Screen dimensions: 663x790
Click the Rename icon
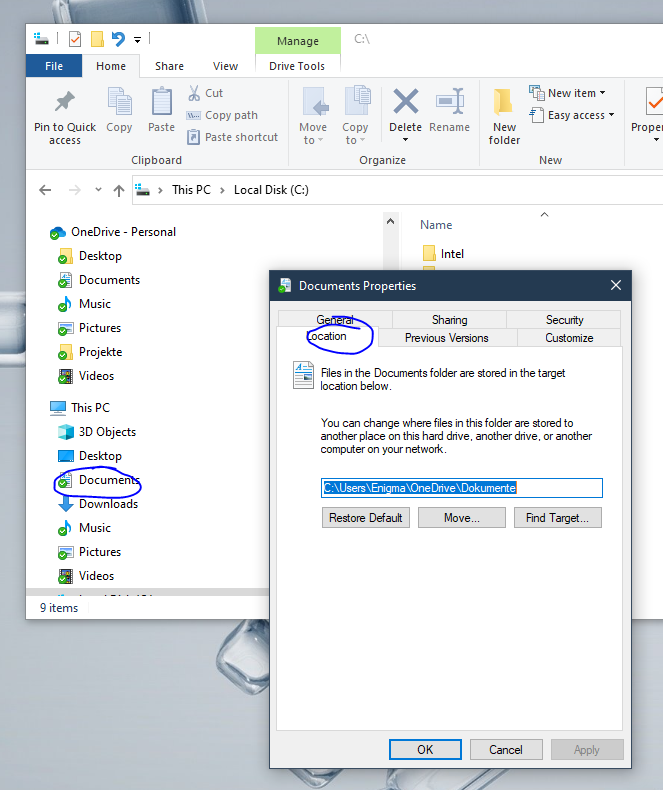tap(449, 101)
